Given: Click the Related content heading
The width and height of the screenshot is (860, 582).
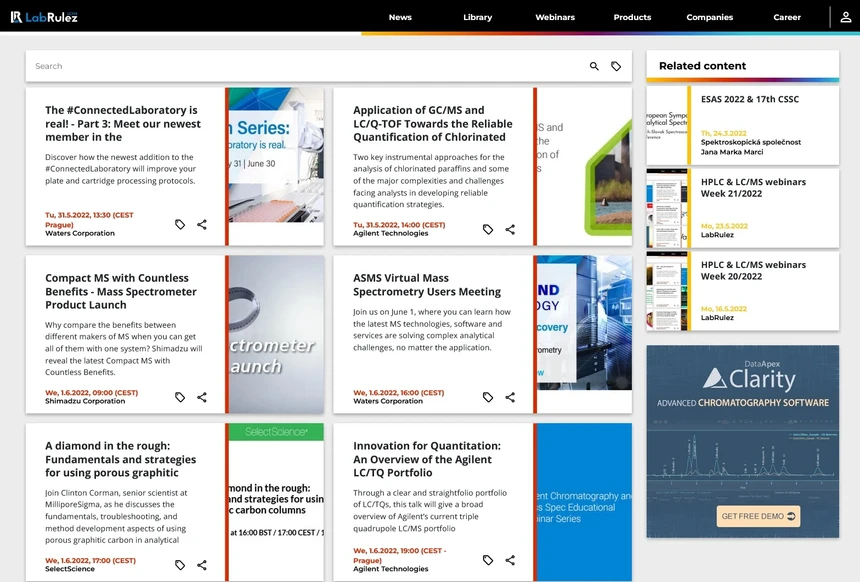Looking at the screenshot, I should (x=703, y=66).
